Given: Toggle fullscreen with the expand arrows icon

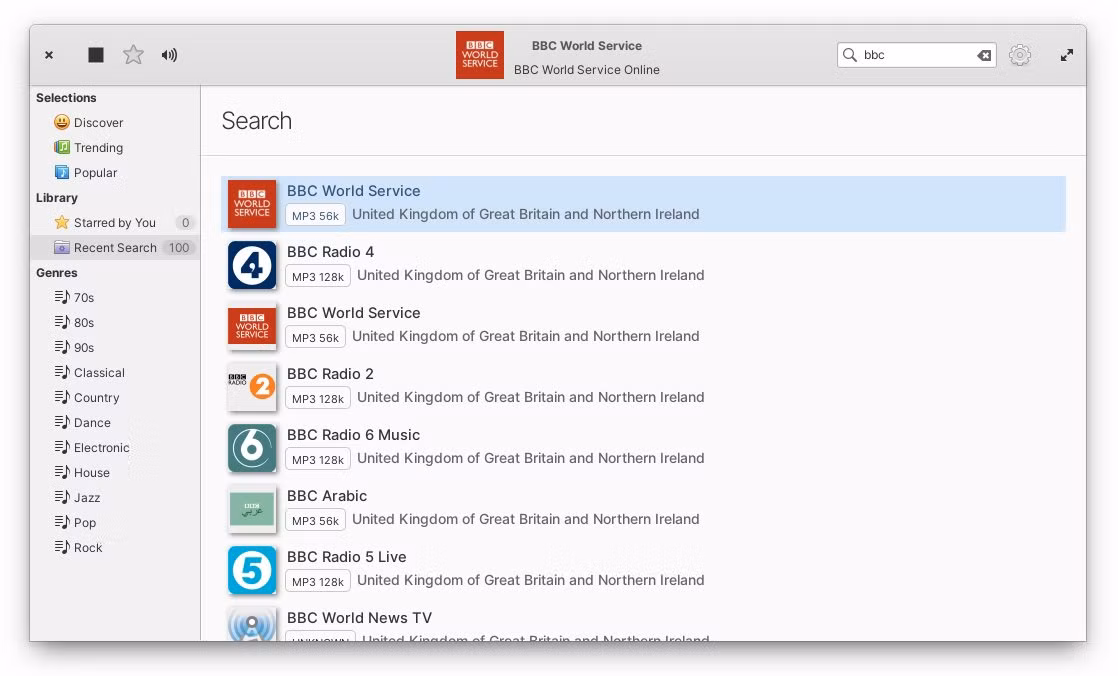Looking at the screenshot, I should 1067,55.
